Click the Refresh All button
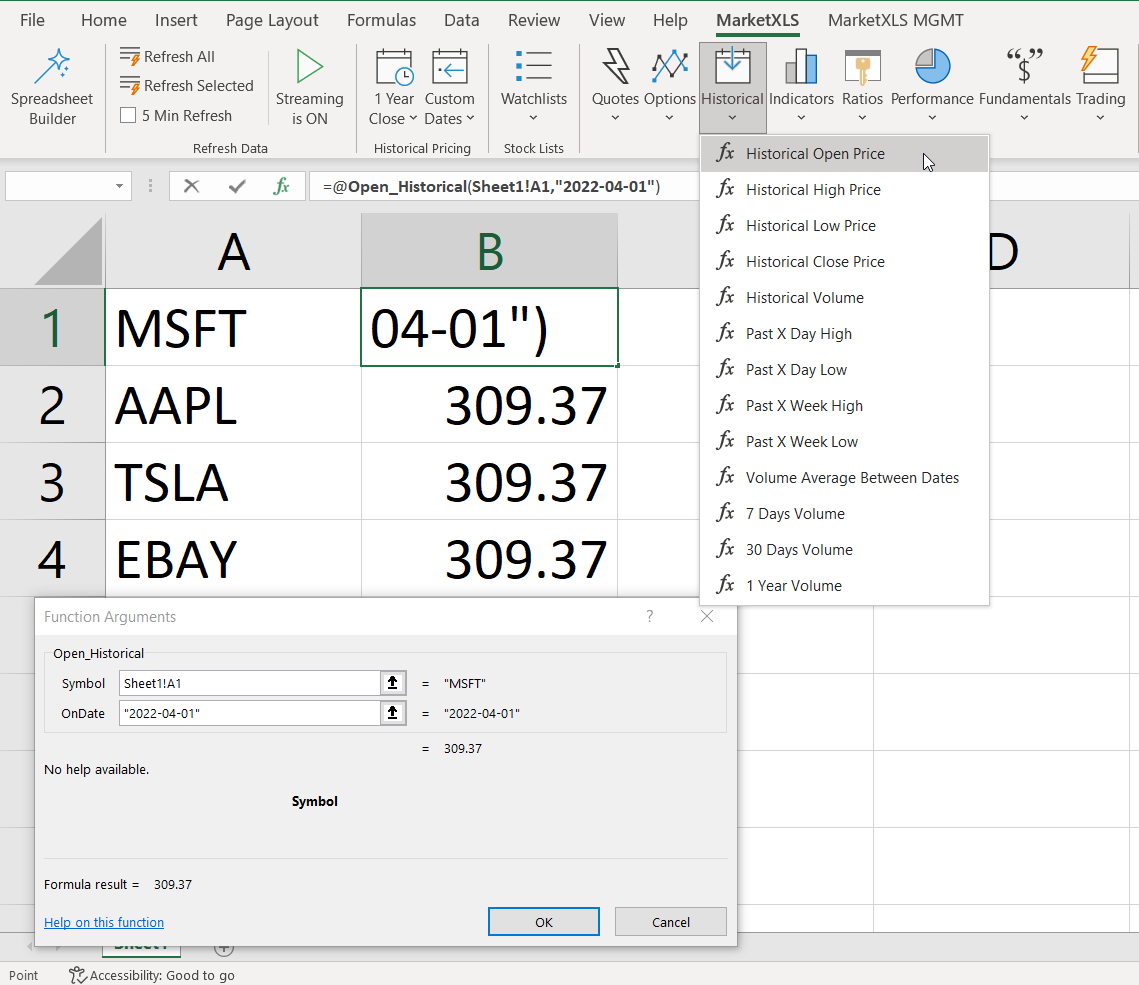Screen dimensions: 1139x985 167,57
